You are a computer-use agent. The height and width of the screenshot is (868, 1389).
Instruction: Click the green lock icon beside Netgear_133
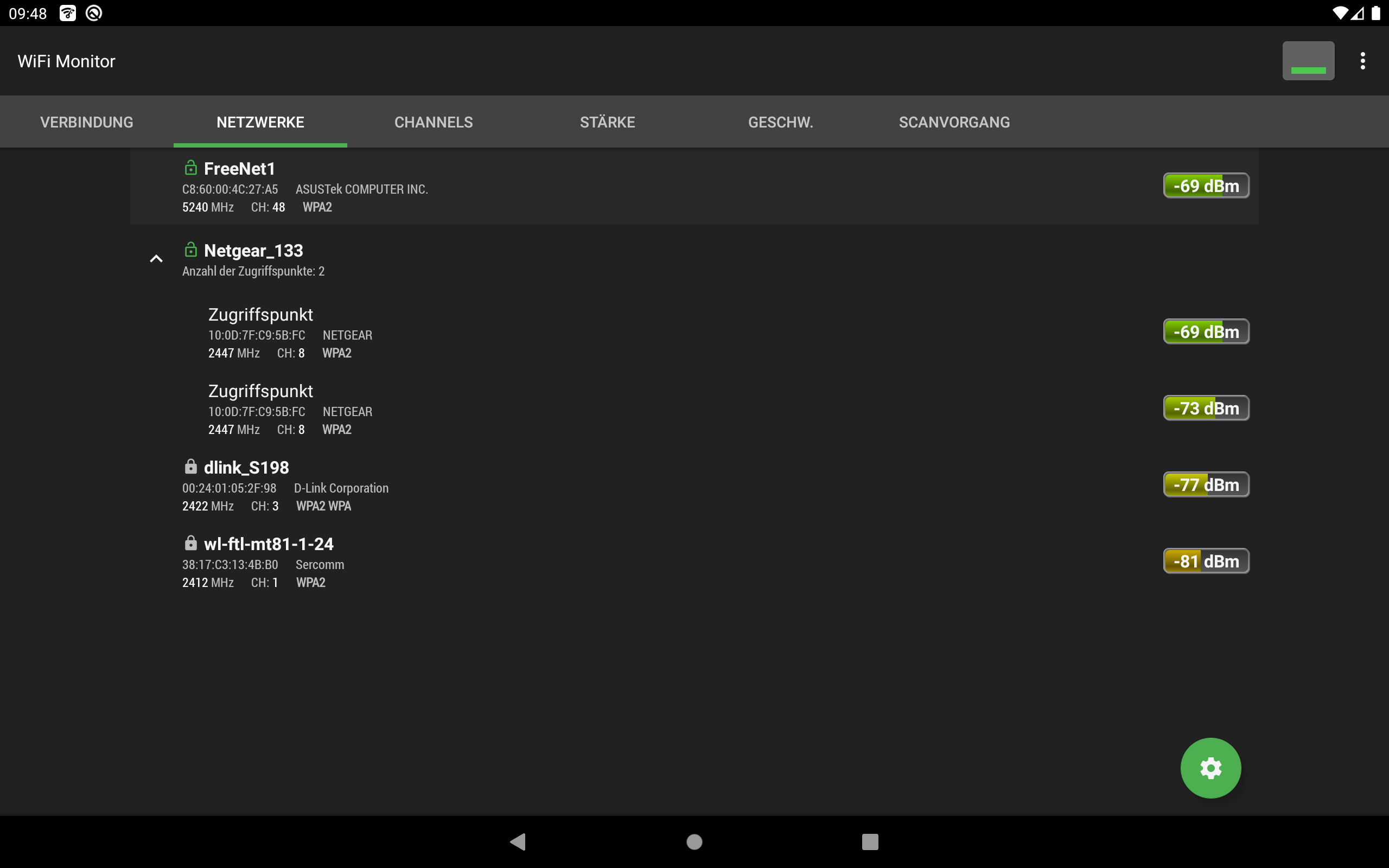[190, 250]
